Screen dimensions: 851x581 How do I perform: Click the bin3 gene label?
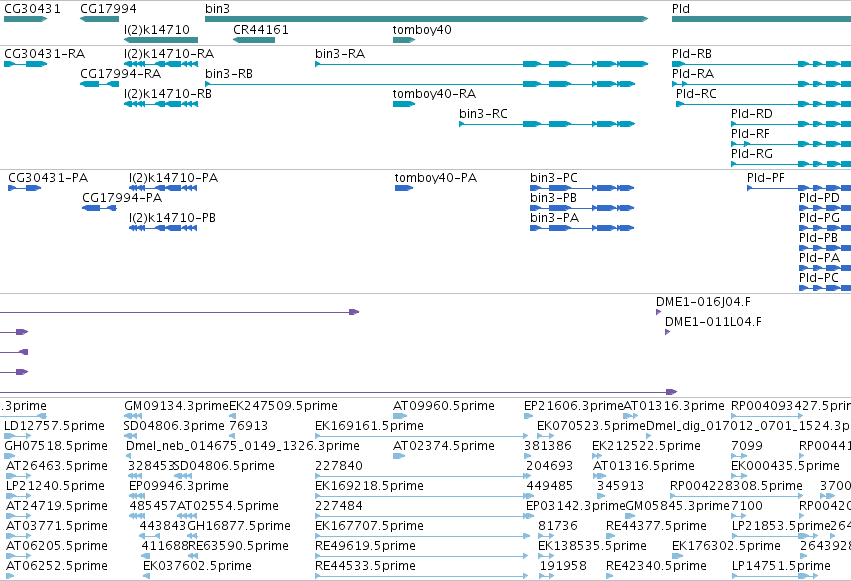217,9
